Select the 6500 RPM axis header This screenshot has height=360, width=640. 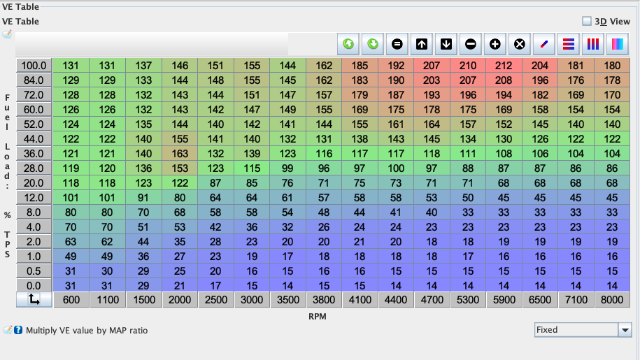[x=540, y=300]
